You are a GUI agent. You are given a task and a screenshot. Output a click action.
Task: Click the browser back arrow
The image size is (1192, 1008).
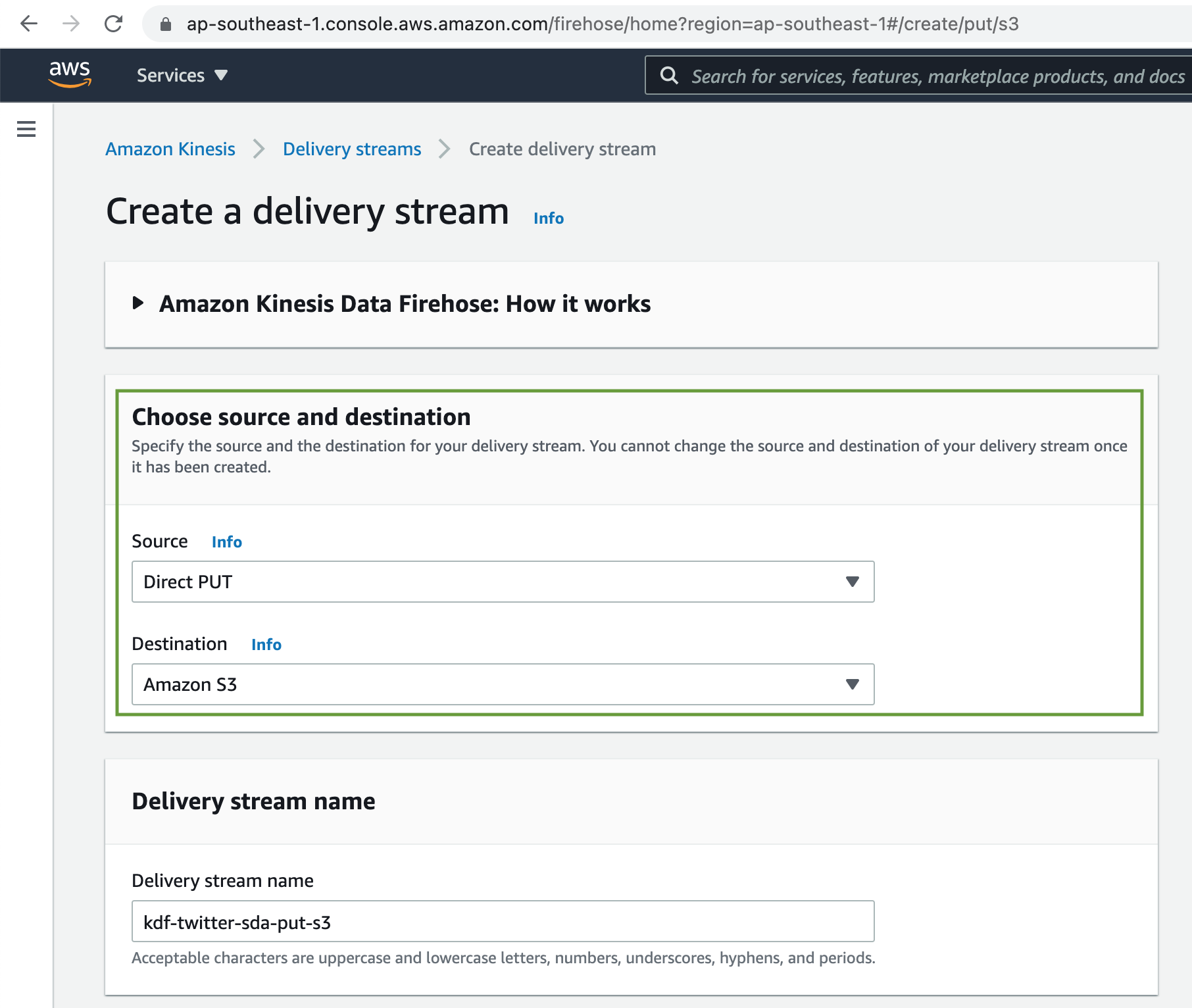(x=28, y=24)
